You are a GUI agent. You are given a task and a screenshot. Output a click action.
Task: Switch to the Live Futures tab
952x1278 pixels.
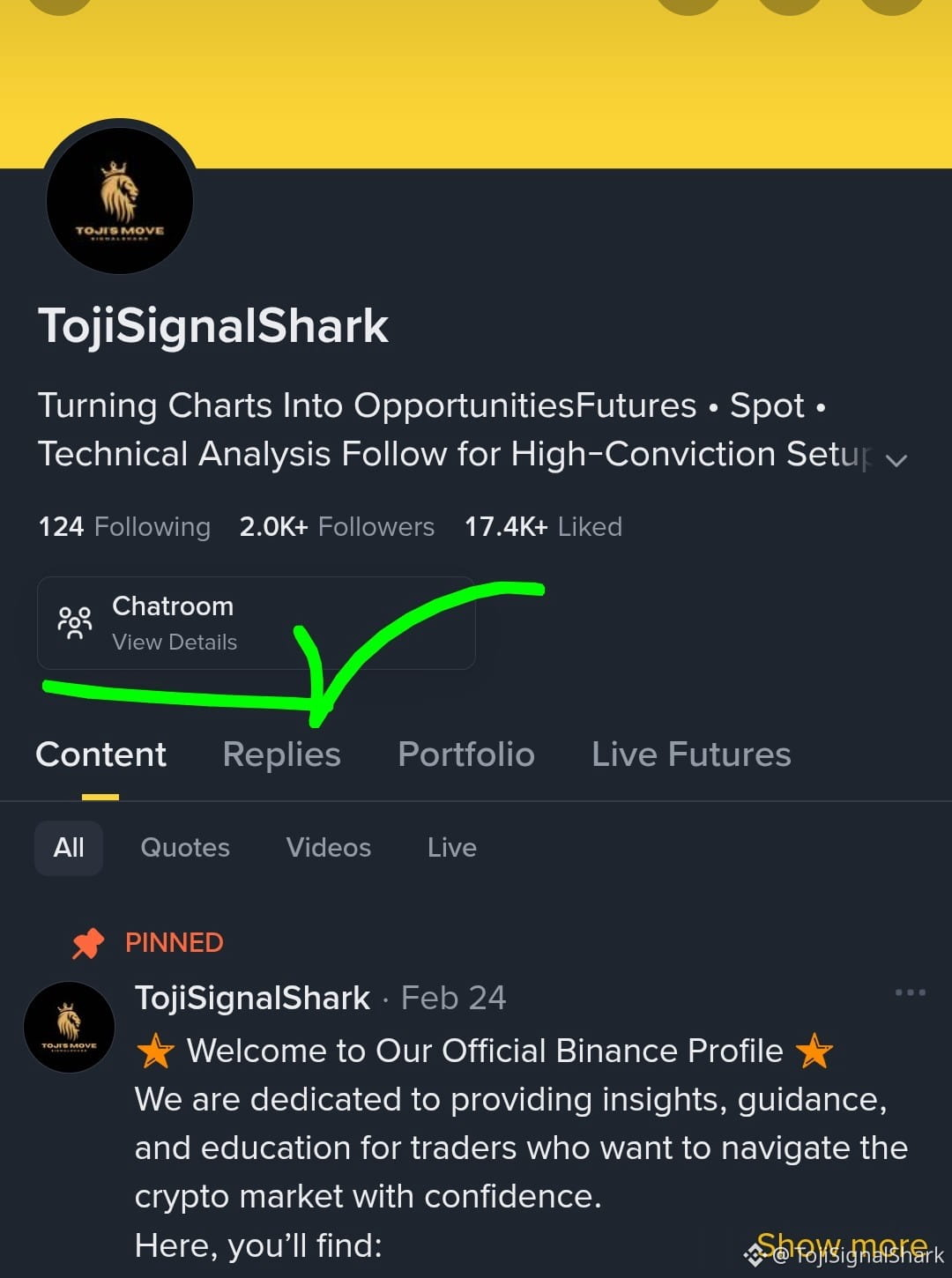tap(691, 754)
